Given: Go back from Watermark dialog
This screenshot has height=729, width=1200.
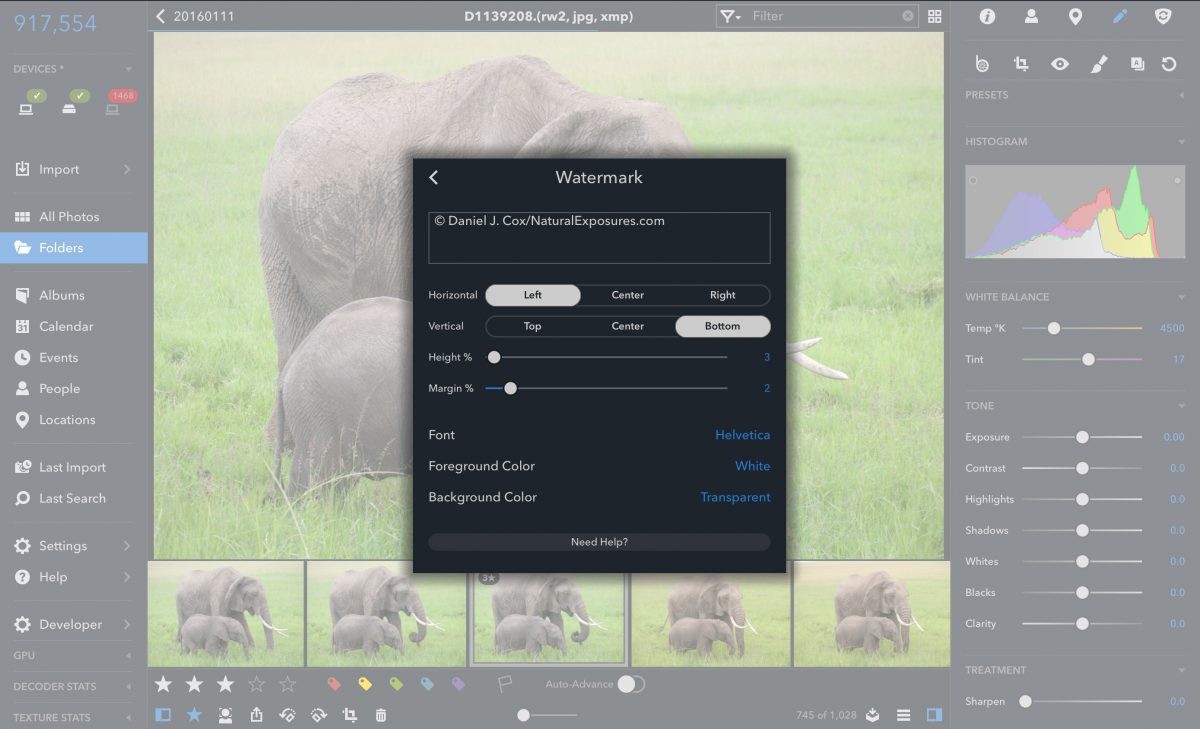Looking at the screenshot, I should click(x=434, y=177).
